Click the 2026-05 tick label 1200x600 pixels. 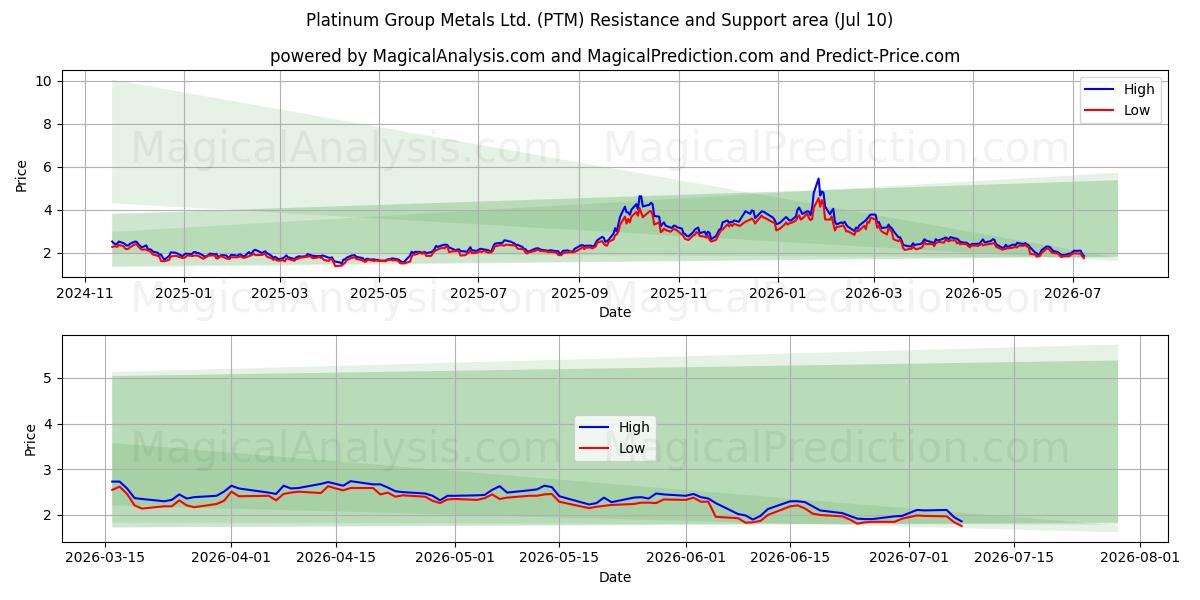[972, 293]
